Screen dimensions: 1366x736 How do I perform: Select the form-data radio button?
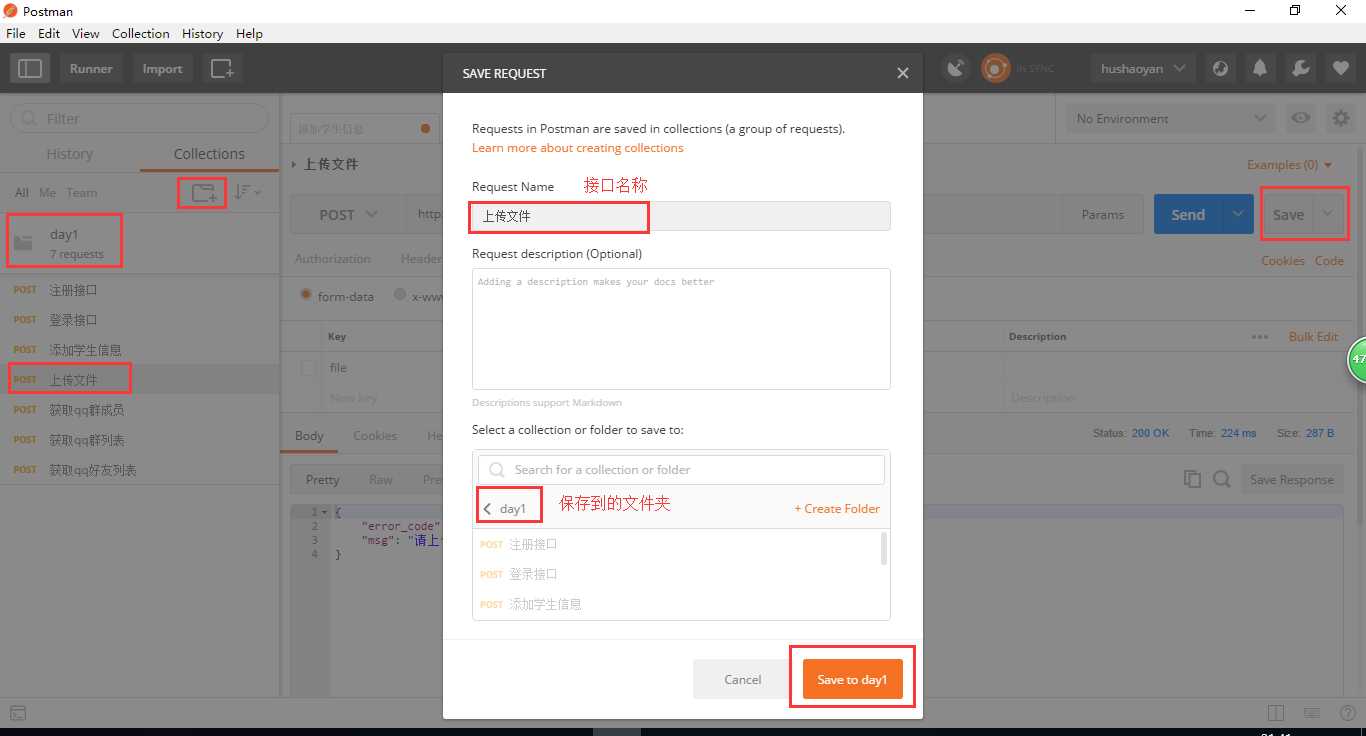tap(307, 296)
